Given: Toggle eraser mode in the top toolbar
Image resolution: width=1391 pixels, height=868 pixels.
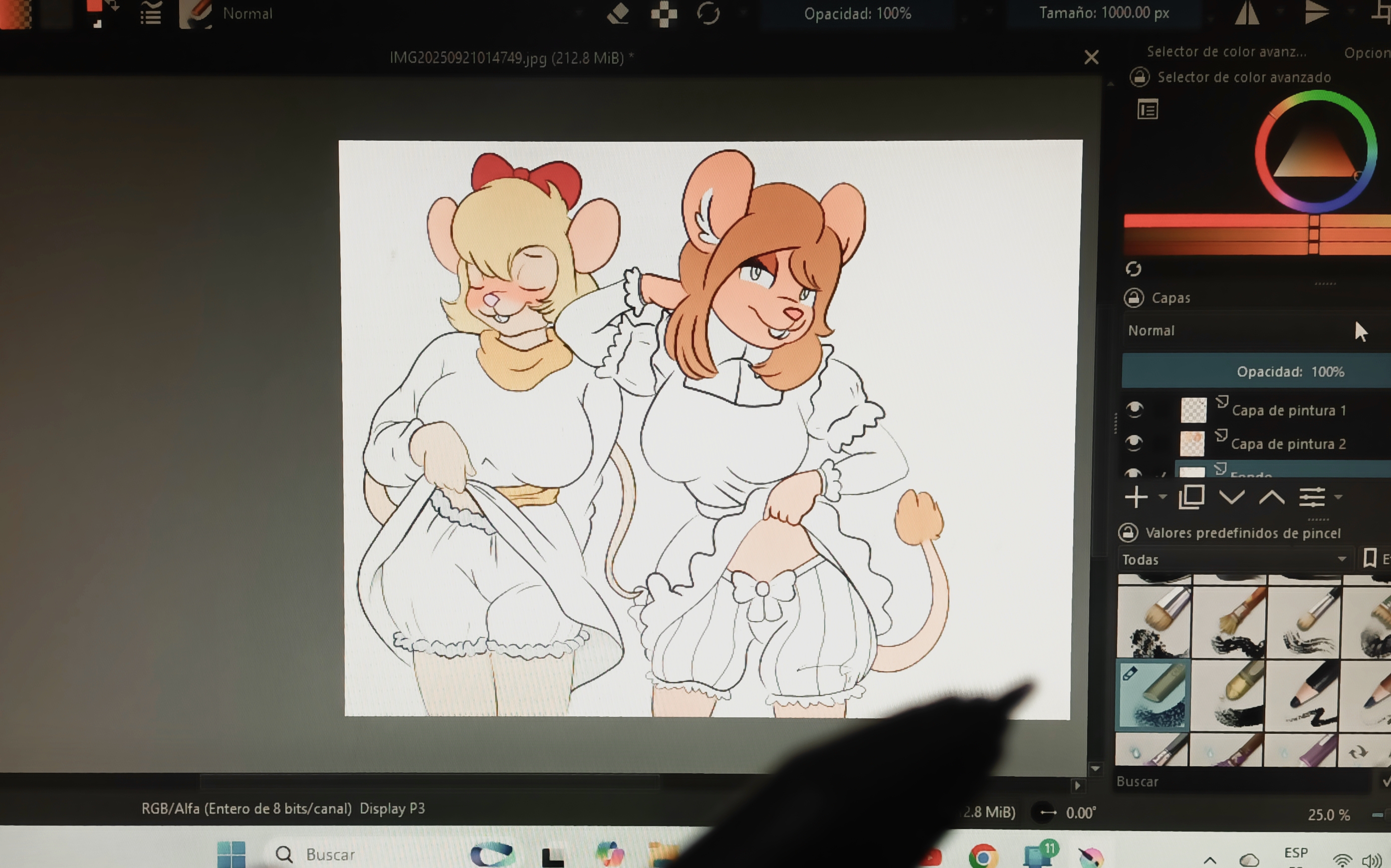Looking at the screenshot, I should click(x=618, y=14).
